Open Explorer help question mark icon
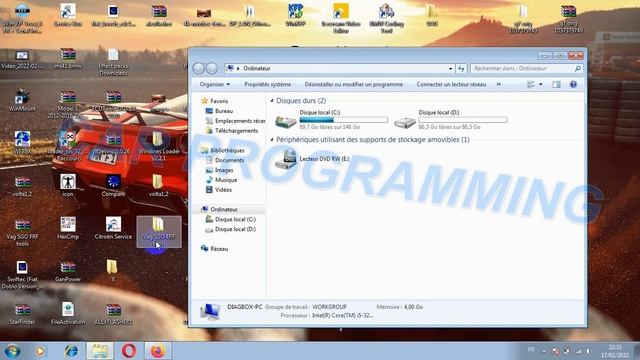The height and width of the screenshot is (360, 640). click(x=573, y=84)
